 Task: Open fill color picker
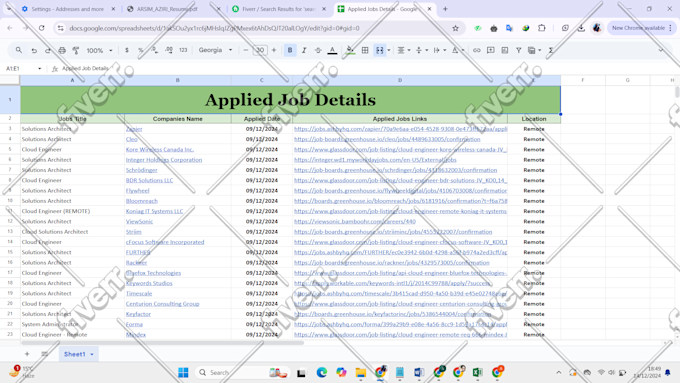click(x=350, y=50)
